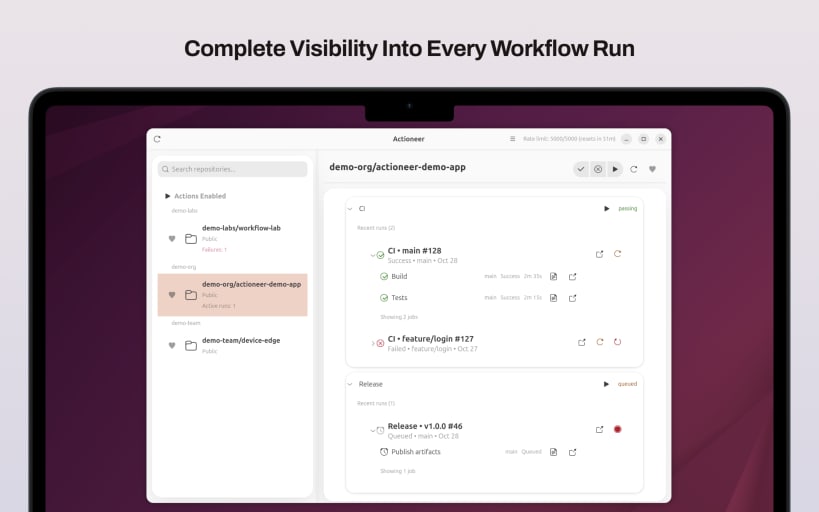Click the 'queued' status label of Release
819x512 pixels.
(627, 384)
